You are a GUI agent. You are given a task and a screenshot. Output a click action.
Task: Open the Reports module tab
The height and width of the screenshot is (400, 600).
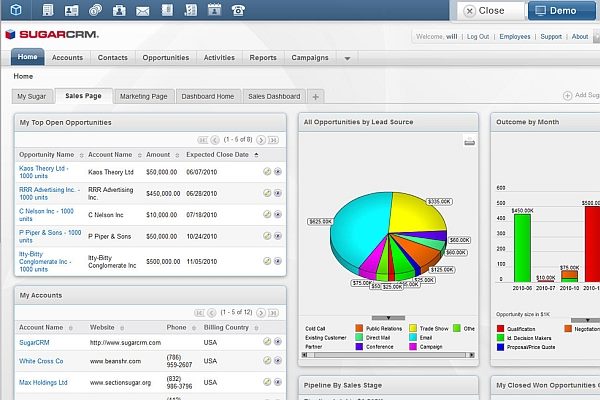263,58
